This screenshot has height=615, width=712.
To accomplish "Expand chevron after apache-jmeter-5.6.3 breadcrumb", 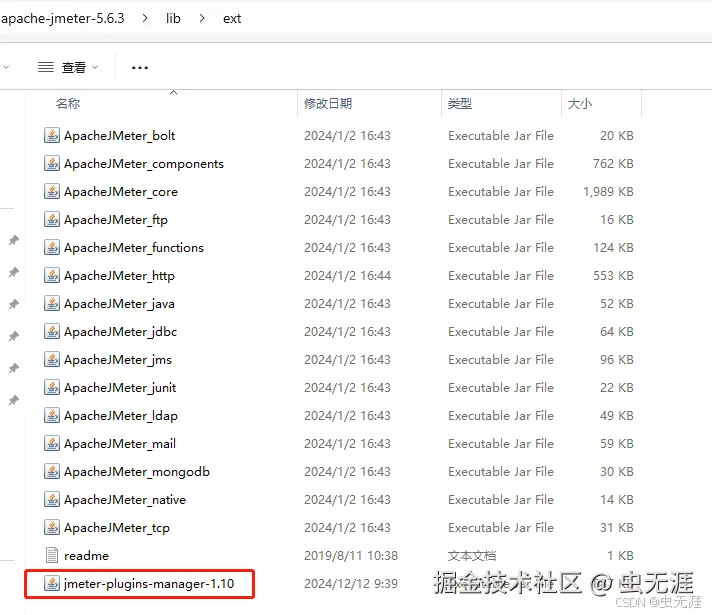I will pyautogui.click(x=145, y=18).
